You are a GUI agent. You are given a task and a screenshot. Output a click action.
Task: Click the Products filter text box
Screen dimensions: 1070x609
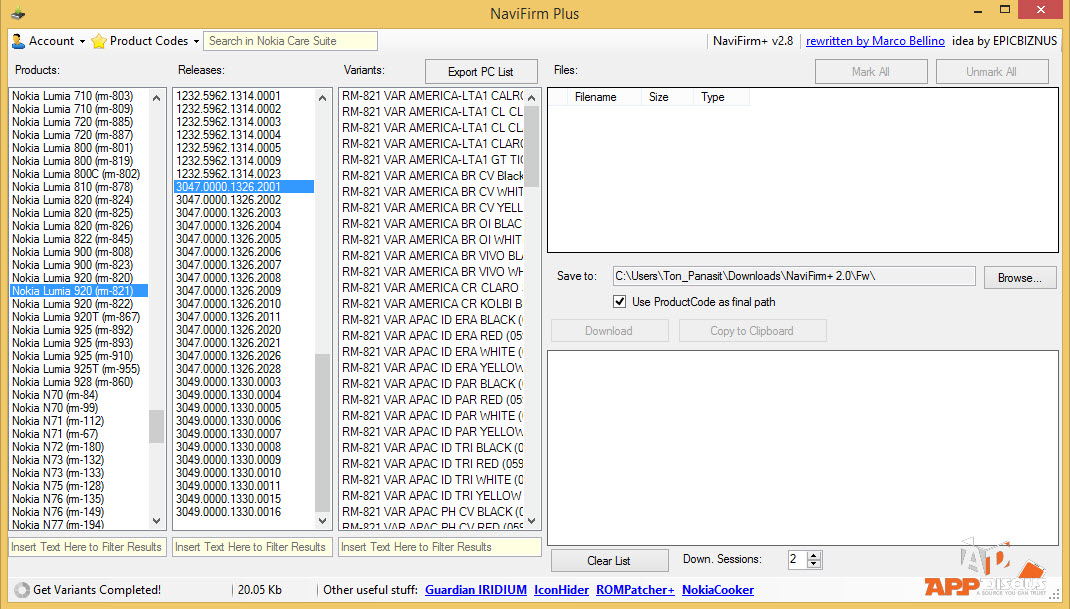coord(87,547)
